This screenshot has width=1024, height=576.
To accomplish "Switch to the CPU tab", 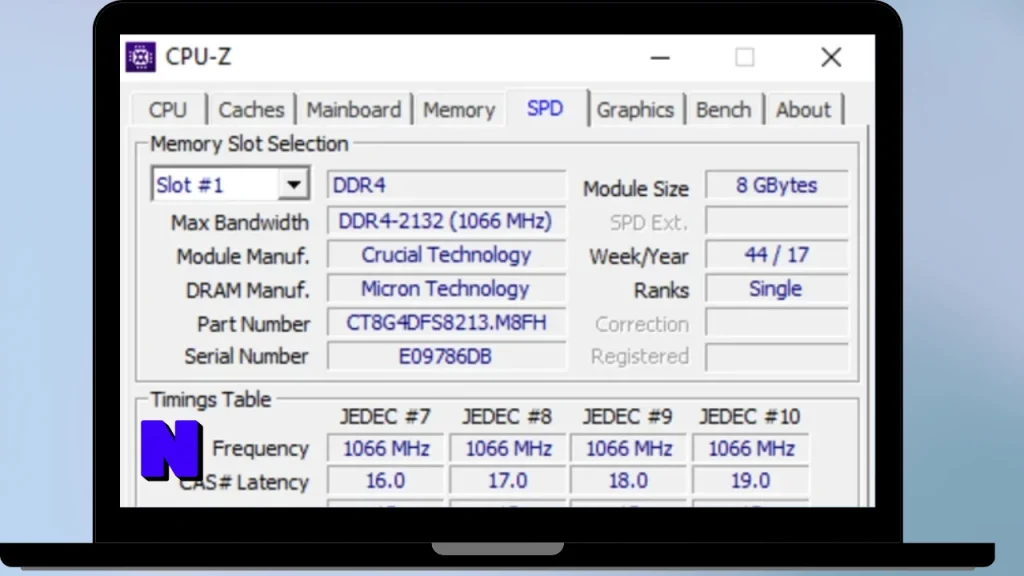I will coord(168,110).
